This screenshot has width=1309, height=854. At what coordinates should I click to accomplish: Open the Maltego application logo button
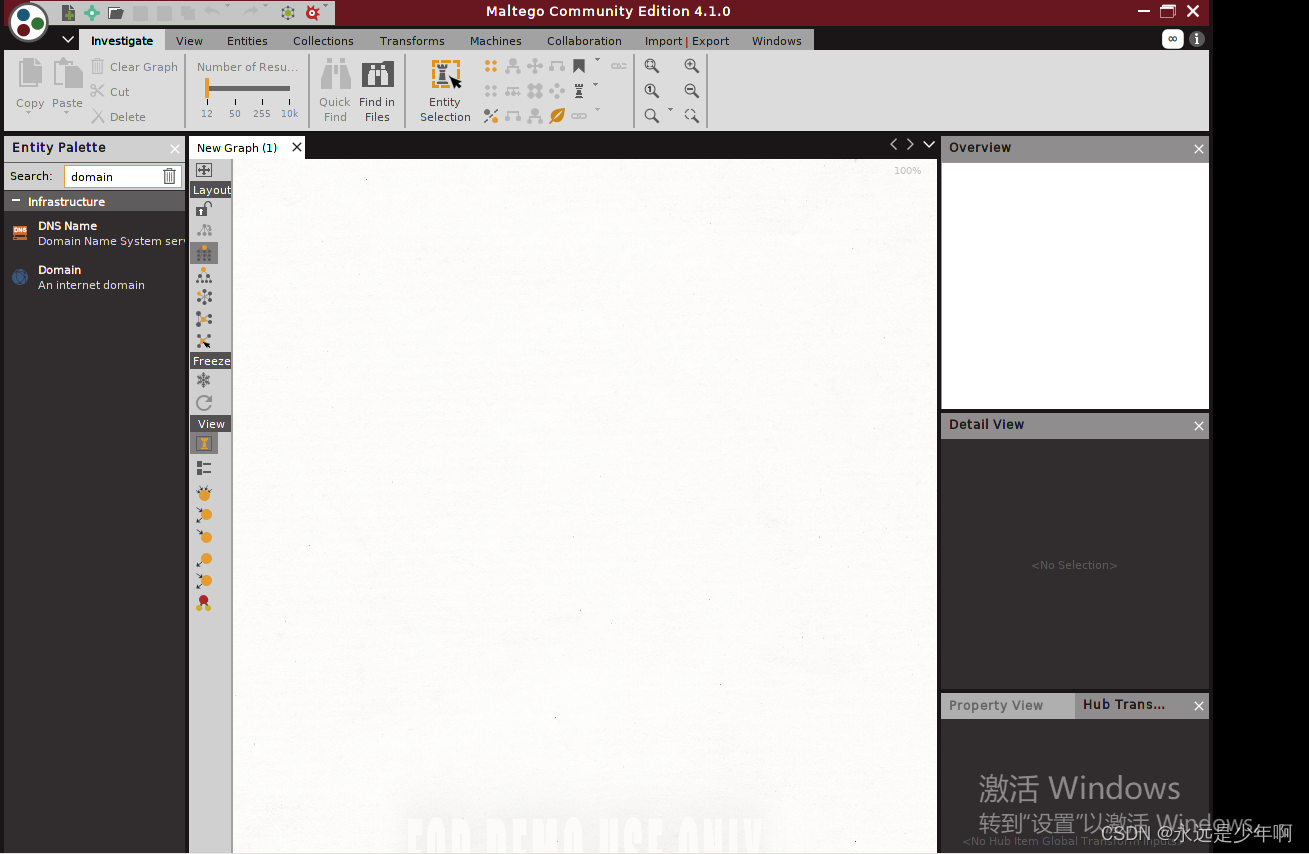coord(28,22)
